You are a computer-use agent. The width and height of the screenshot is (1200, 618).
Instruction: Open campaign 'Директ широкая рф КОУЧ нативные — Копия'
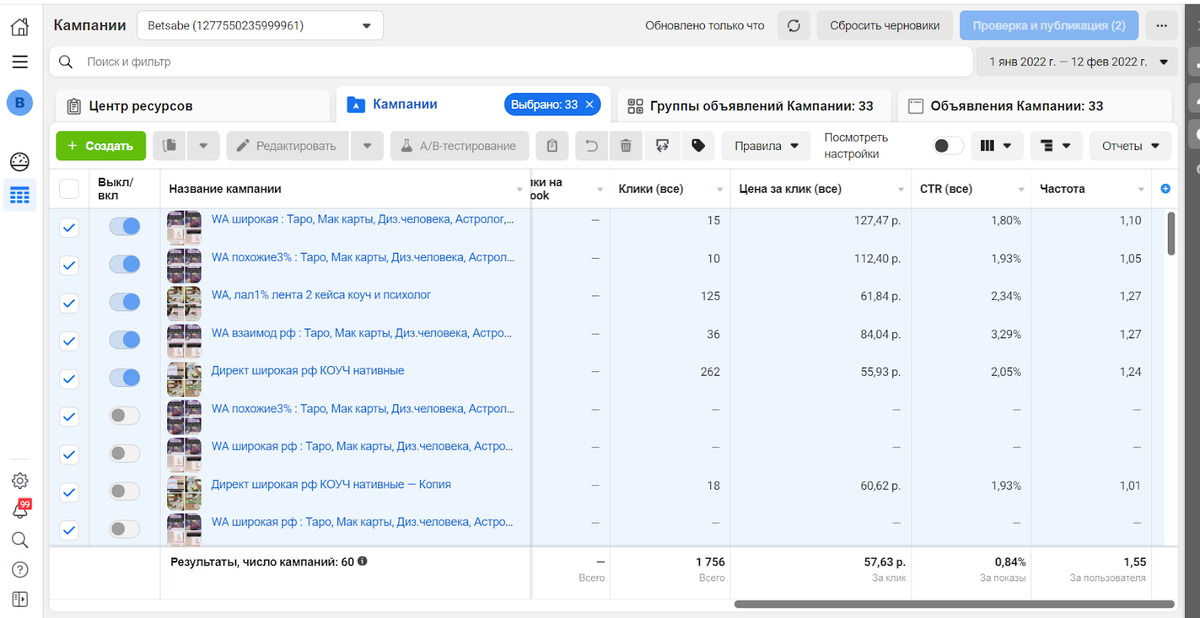[331, 484]
